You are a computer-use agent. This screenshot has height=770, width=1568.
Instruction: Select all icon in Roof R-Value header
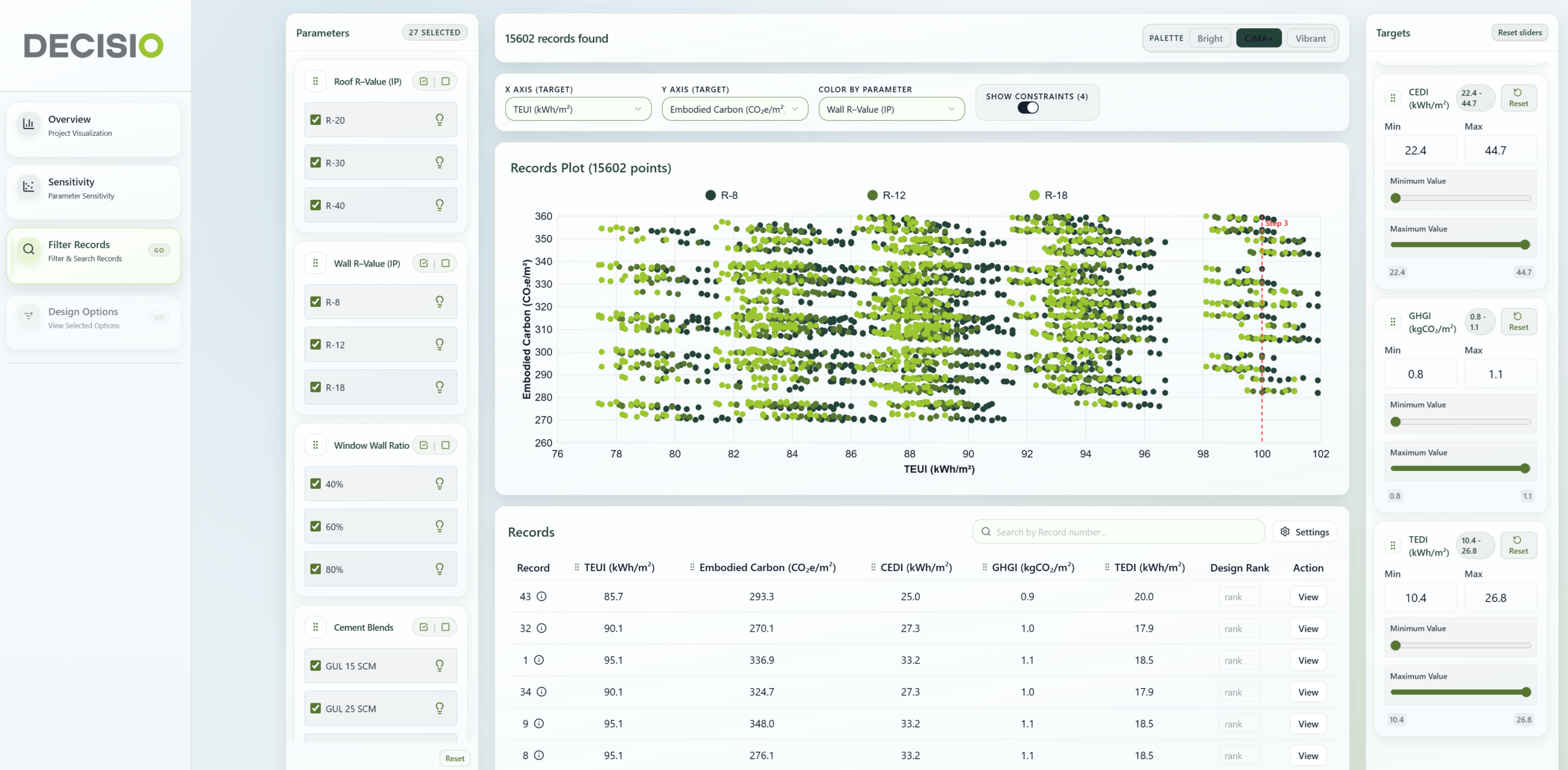point(424,81)
